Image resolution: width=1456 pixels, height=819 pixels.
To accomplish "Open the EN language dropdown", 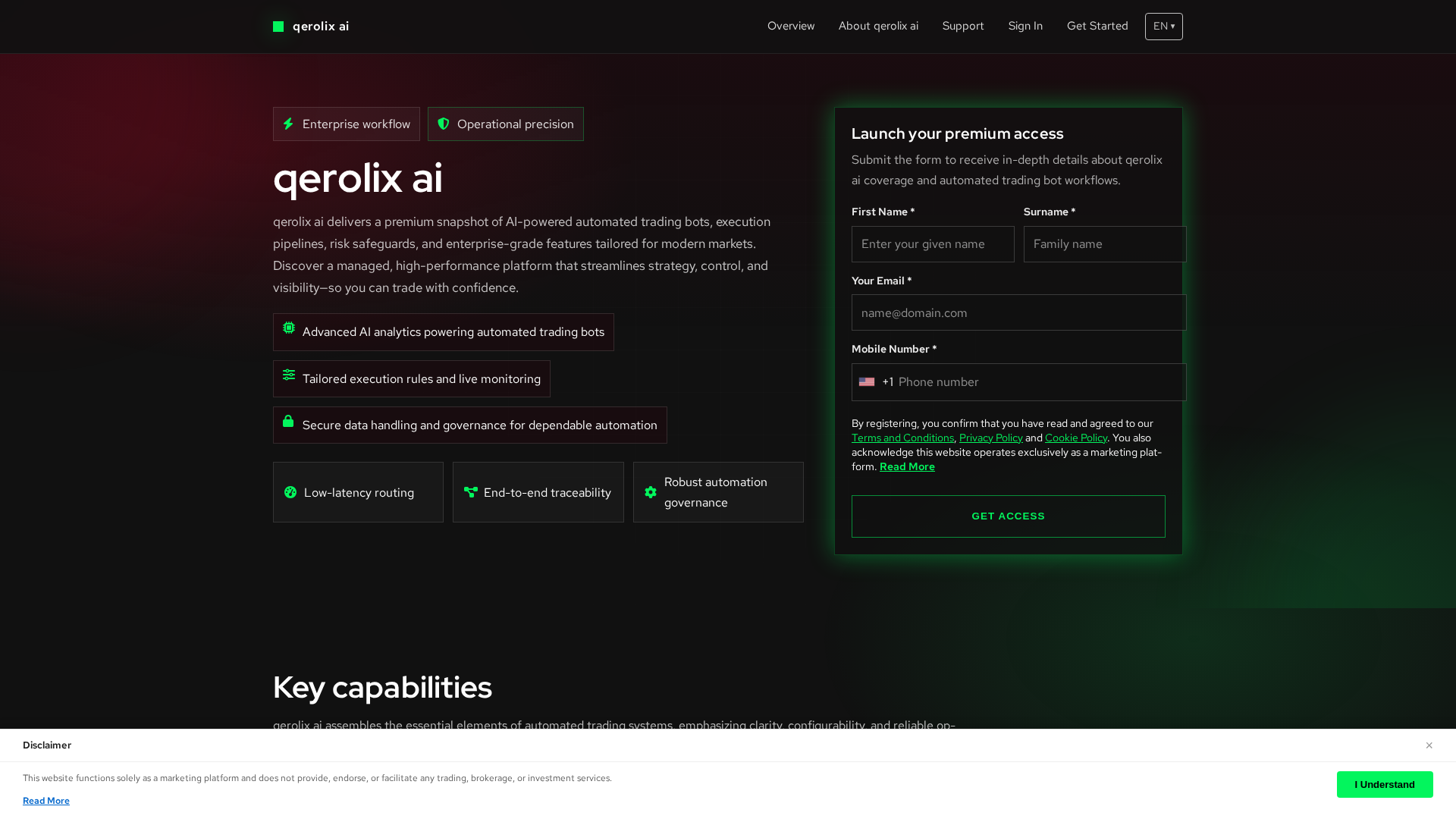I will click(1164, 27).
